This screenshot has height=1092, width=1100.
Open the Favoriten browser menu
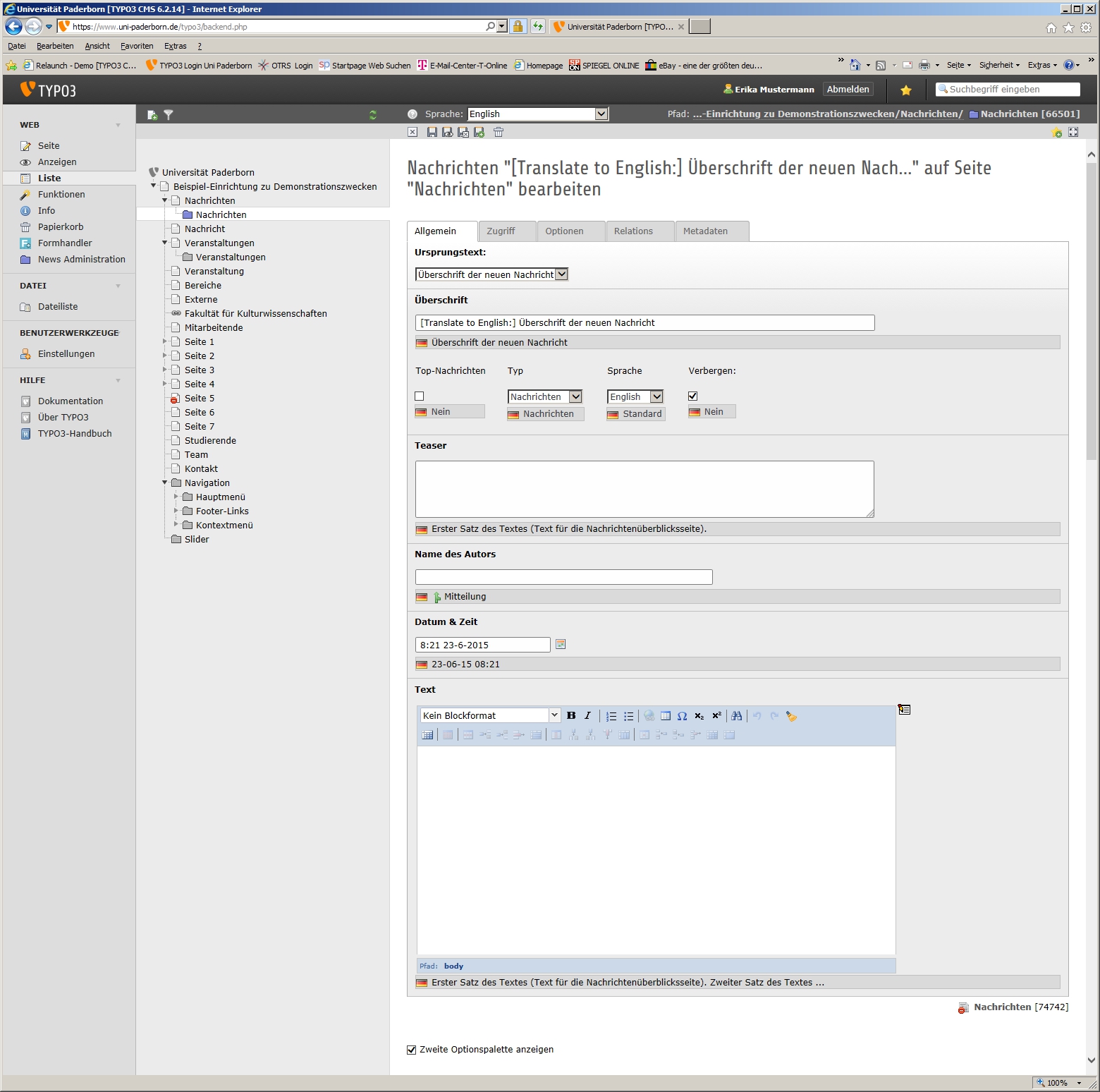pyautogui.click(x=137, y=46)
